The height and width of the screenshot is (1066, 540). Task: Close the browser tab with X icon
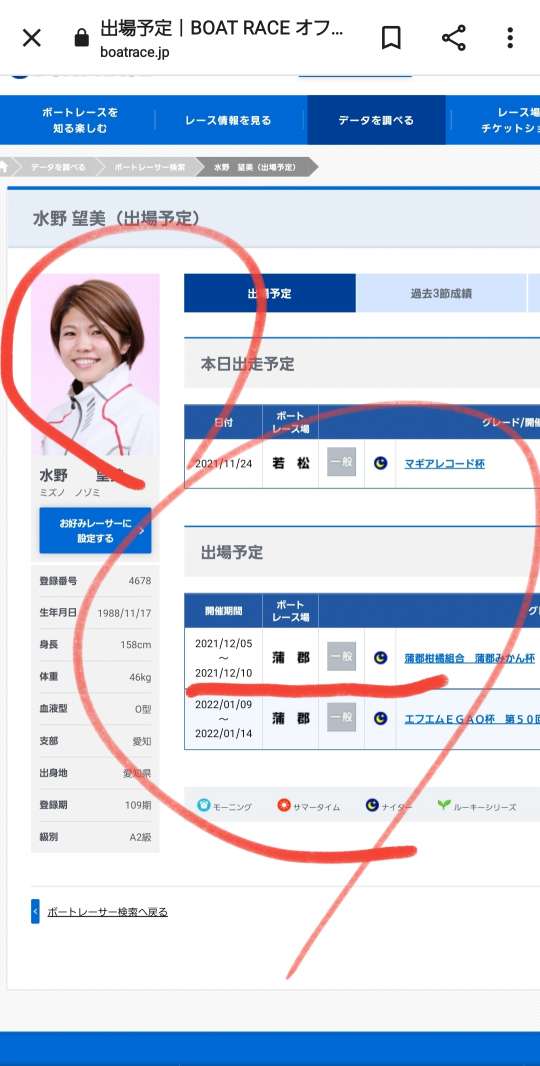(32, 38)
